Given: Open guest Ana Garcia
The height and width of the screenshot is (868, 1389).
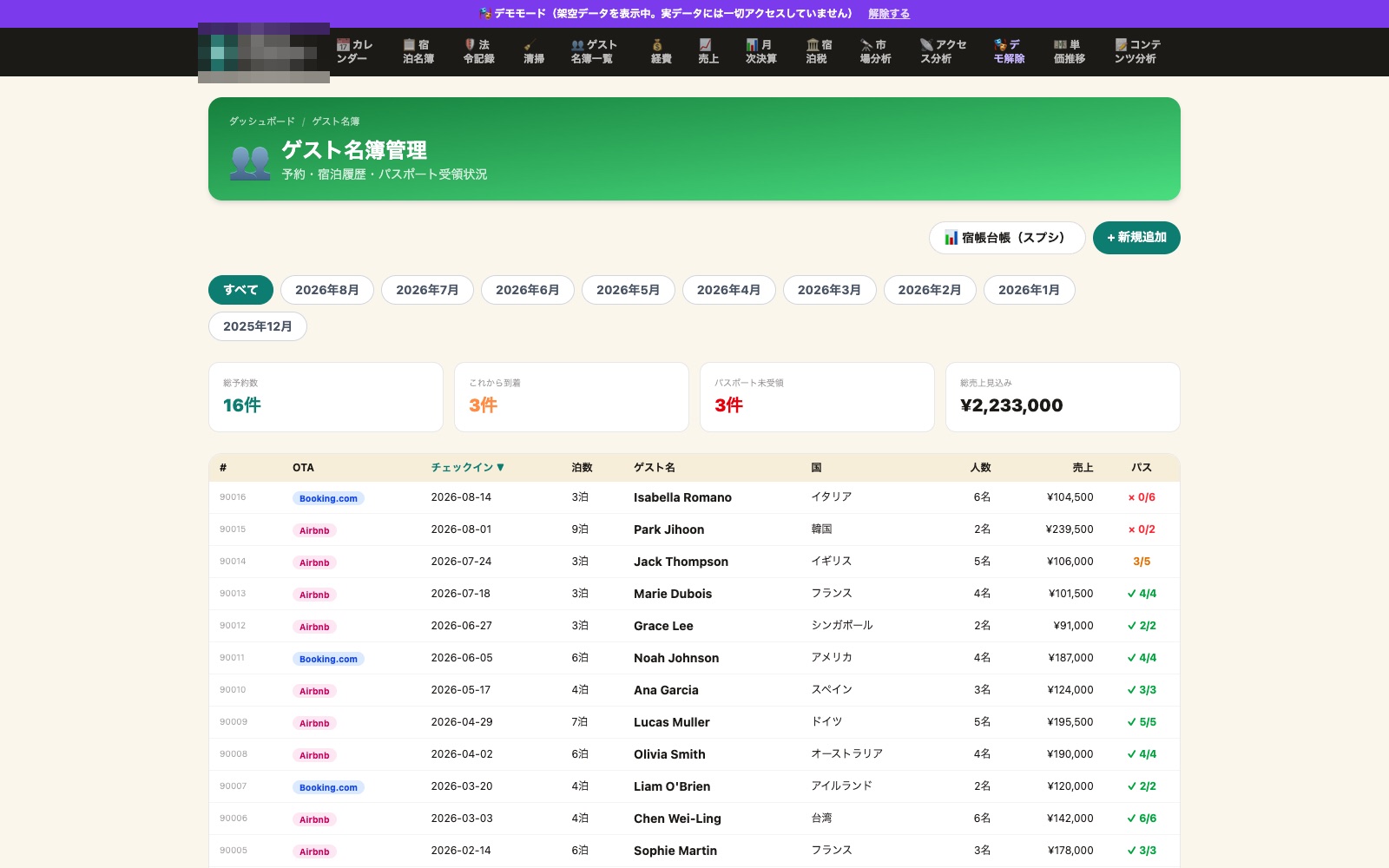Looking at the screenshot, I should coord(666,690).
